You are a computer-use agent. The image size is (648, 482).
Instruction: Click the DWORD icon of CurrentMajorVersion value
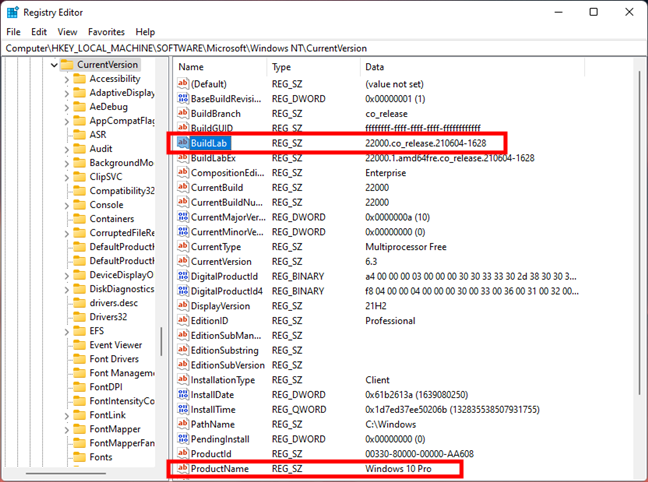point(183,217)
